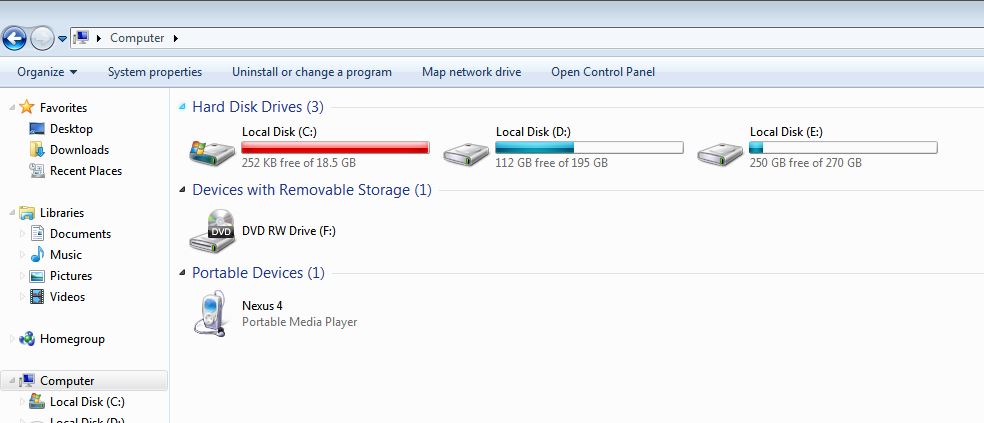Image resolution: width=984 pixels, height=423 pixels.
Task: Collapse the Portable Devices group
Action: (182, 273)
